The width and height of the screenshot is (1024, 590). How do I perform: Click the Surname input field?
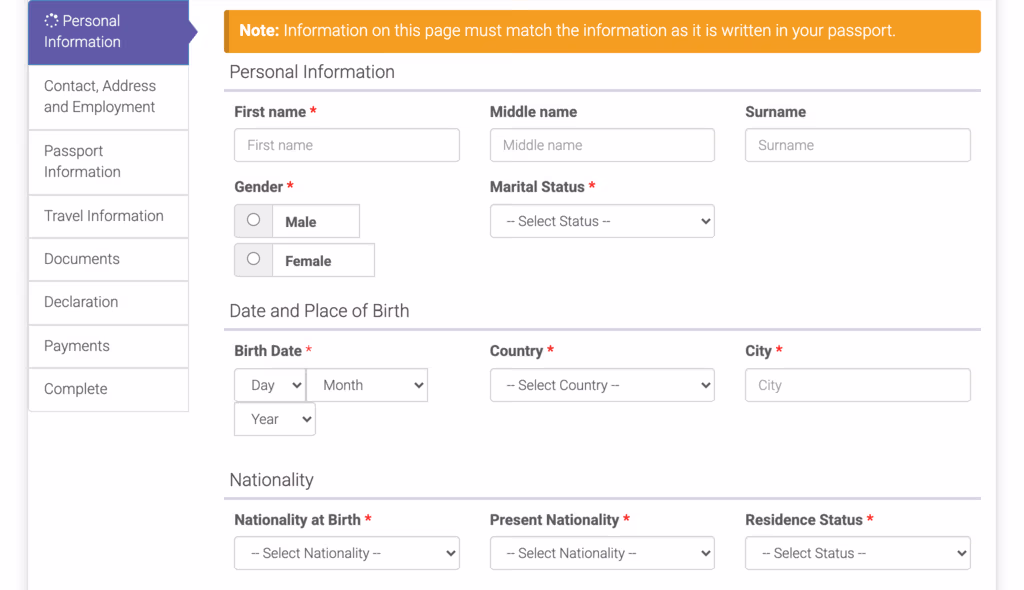(857, 145)
